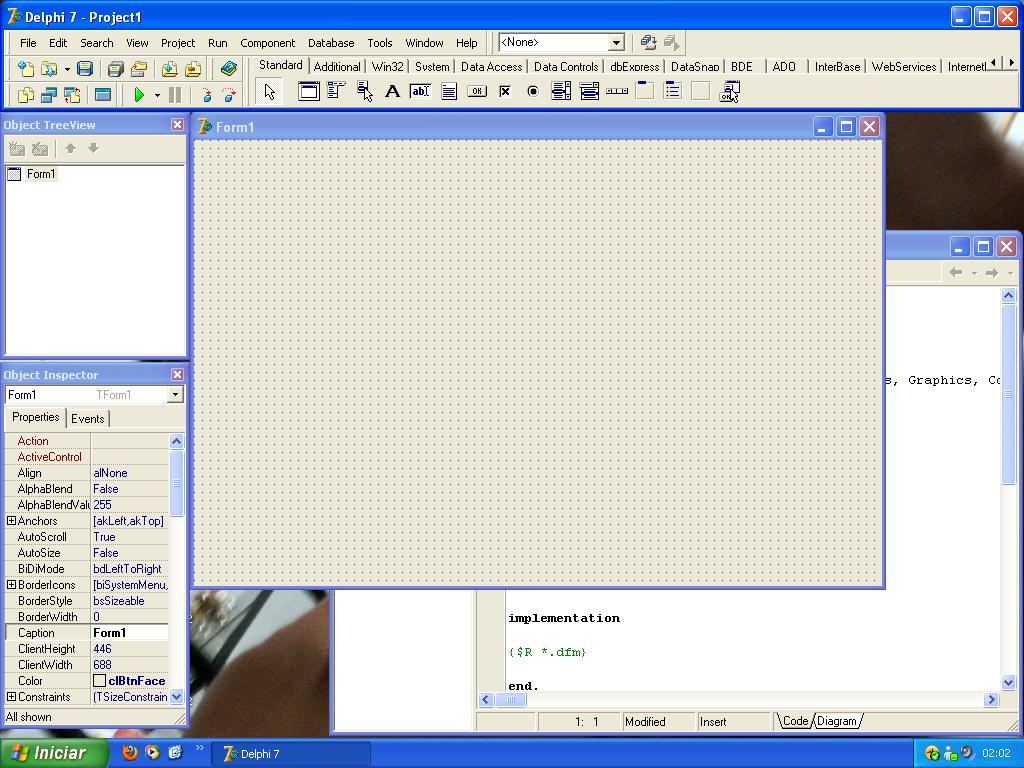
Task: Click the View Unit toolbar icon
Action: [25, 95]
